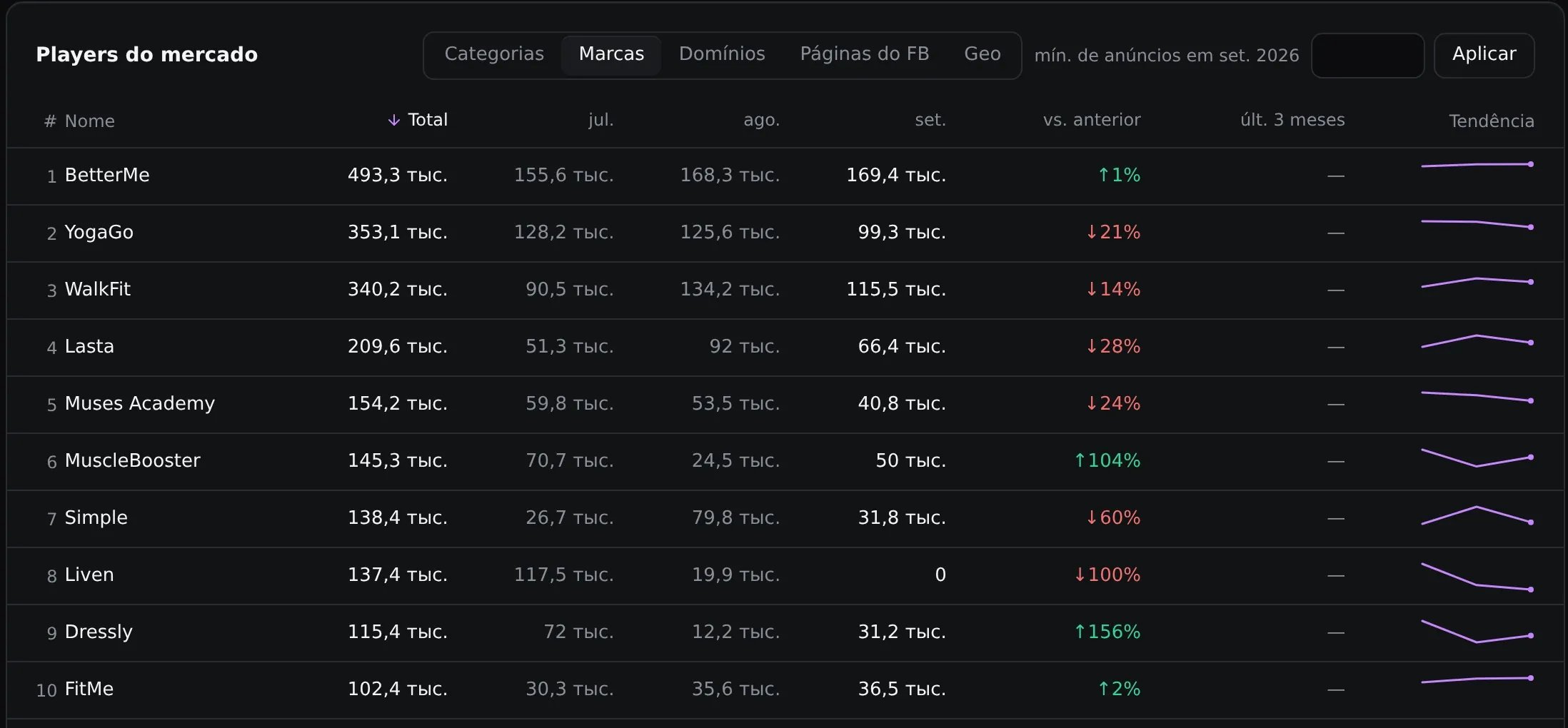
Task: Click Lasta's 92 тыс. August value
Action: pos(745,346)
